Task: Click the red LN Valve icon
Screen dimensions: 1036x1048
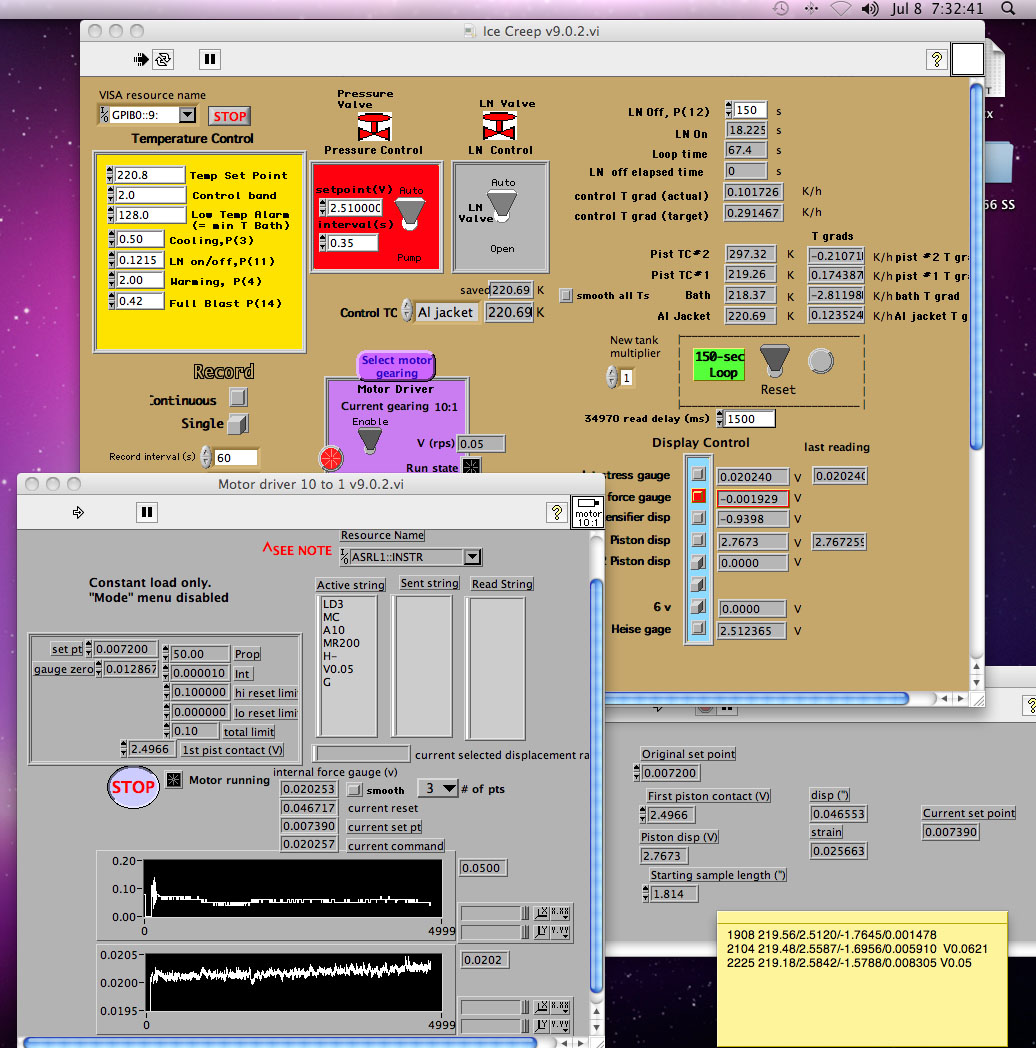Action: (500, 126)
